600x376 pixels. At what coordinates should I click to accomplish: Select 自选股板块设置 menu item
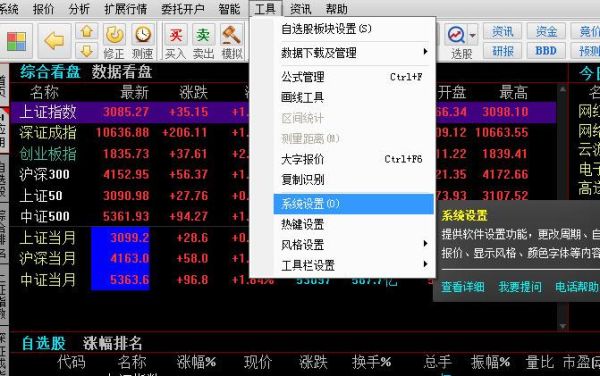(354, 29)
